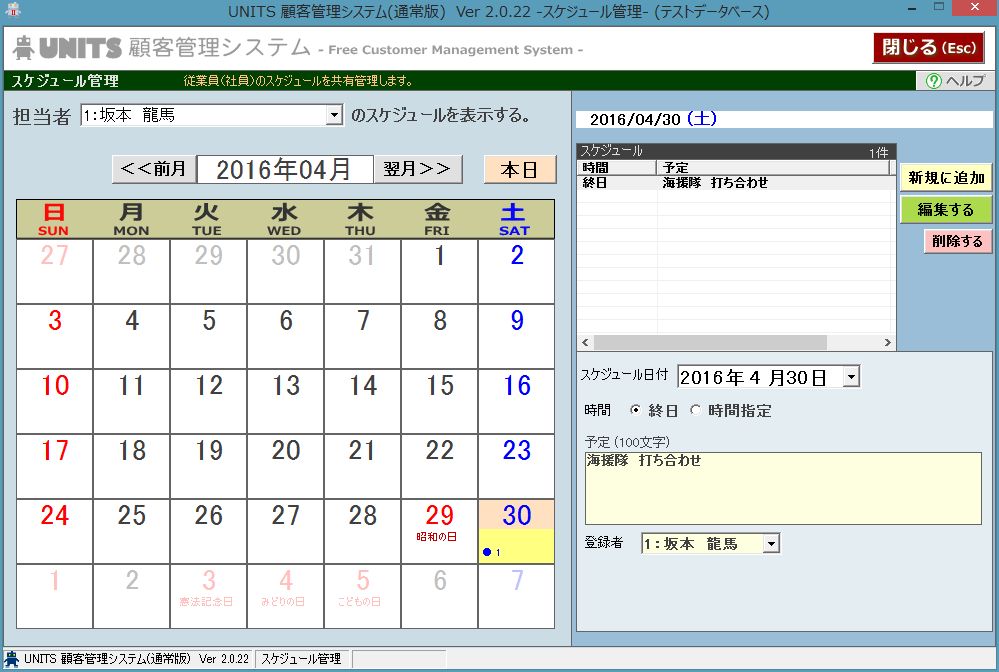Click 編集する to edit schedule

(946, 210)
